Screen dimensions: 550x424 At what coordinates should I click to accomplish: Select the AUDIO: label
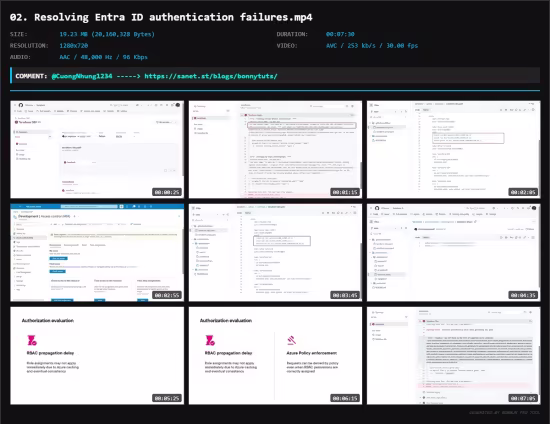(x=20, y=57)
